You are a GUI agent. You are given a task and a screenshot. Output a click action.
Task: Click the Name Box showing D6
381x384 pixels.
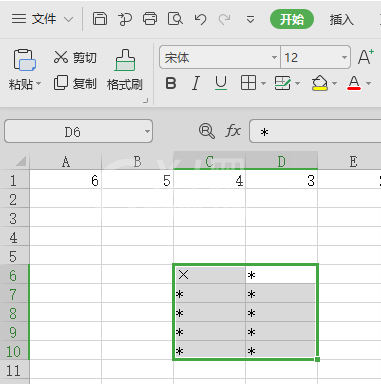[73, 132]
